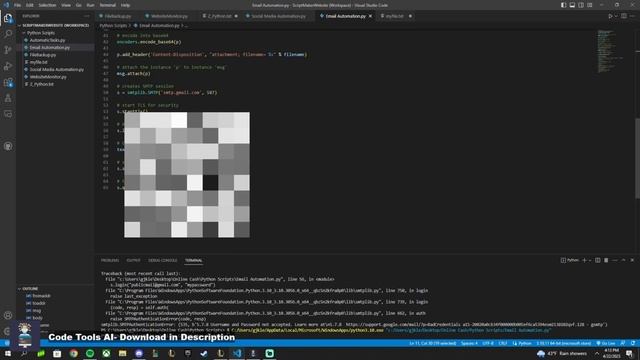The height and width of the screenshot is (360, 640).
Task: Open the Help menu
Action: pyautogui.click(x=125, y=5)
